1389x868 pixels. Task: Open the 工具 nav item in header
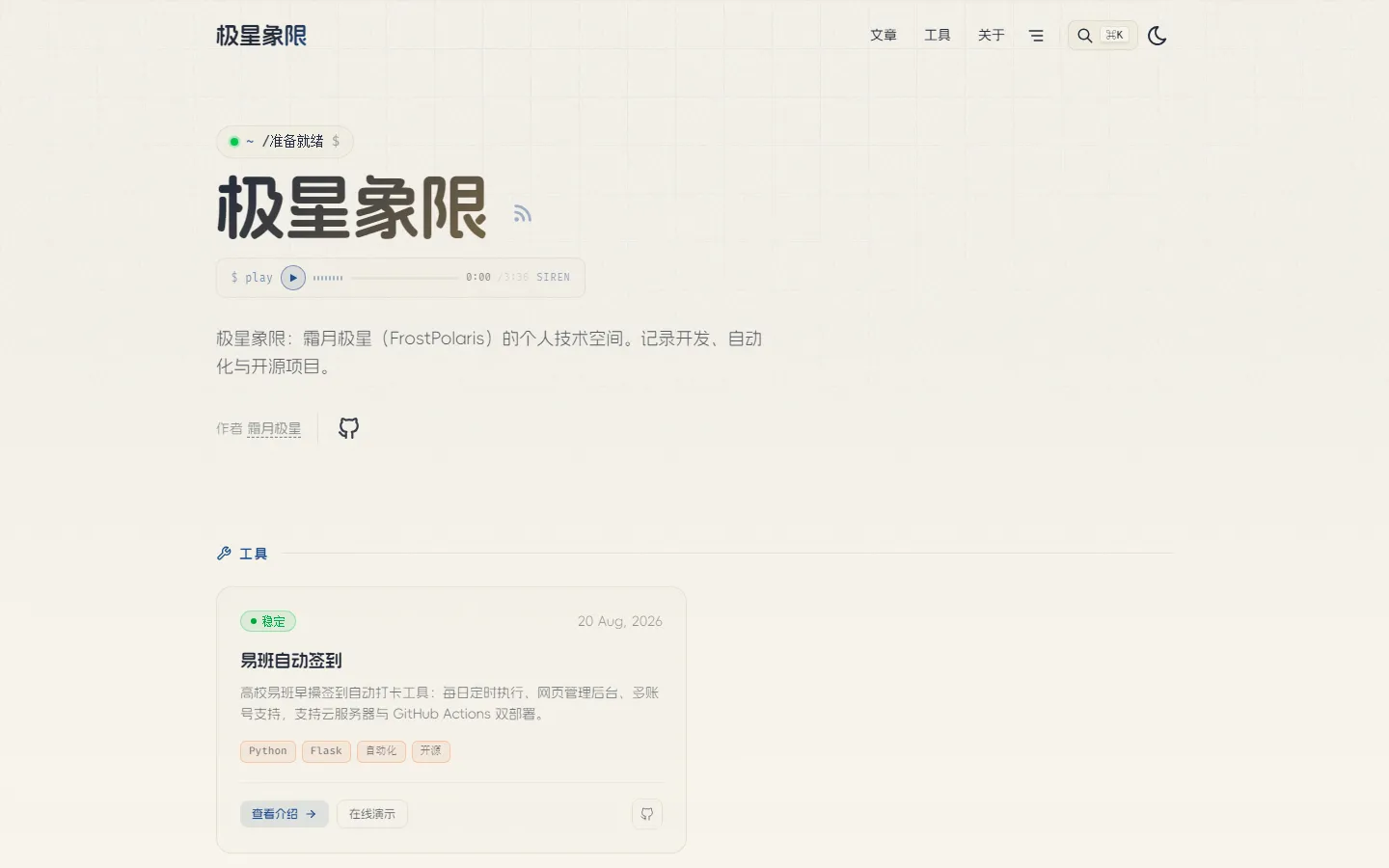coord(938,36)
